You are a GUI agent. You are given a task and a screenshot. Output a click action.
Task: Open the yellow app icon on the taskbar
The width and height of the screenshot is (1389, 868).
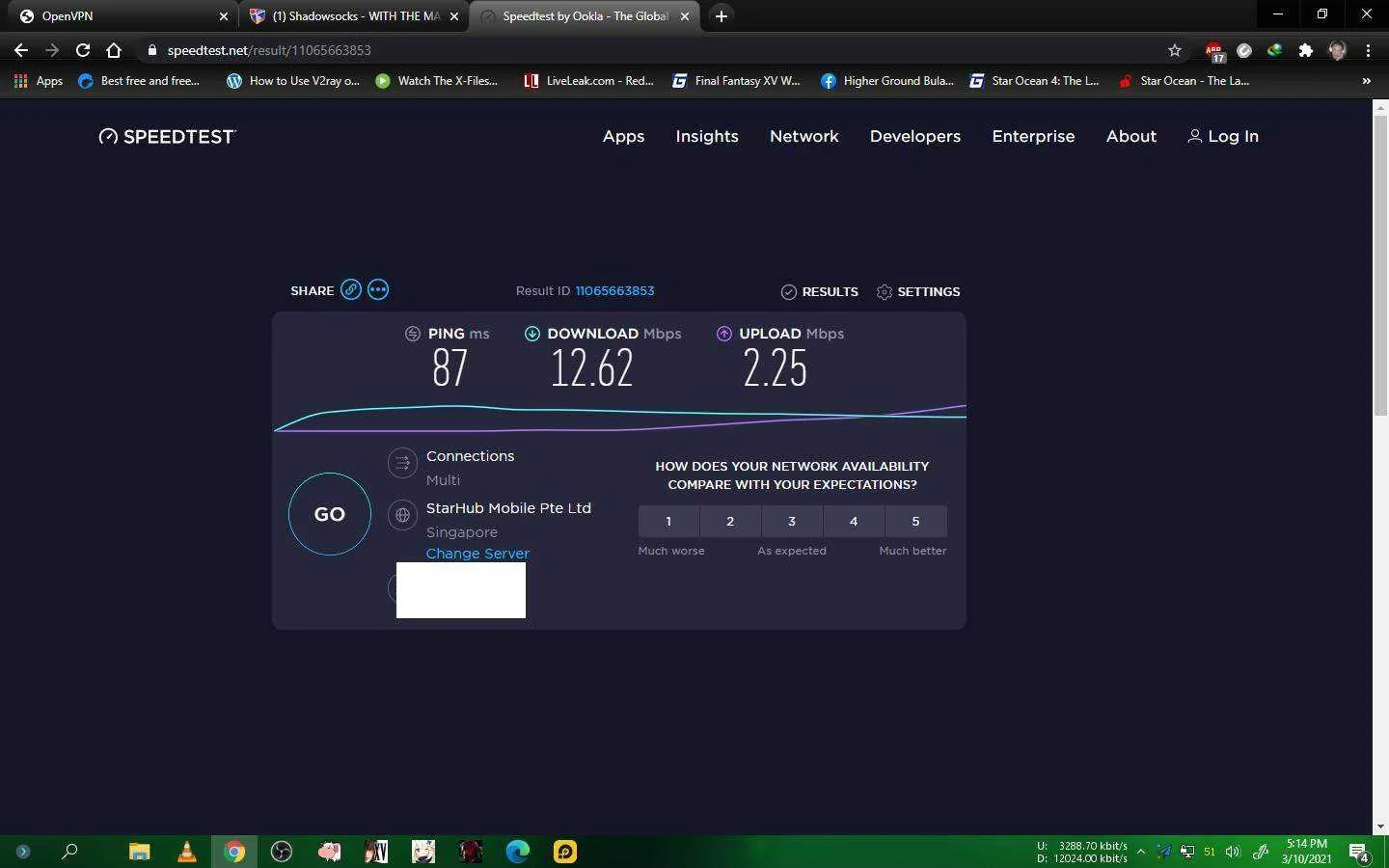[x=565, y=852]
